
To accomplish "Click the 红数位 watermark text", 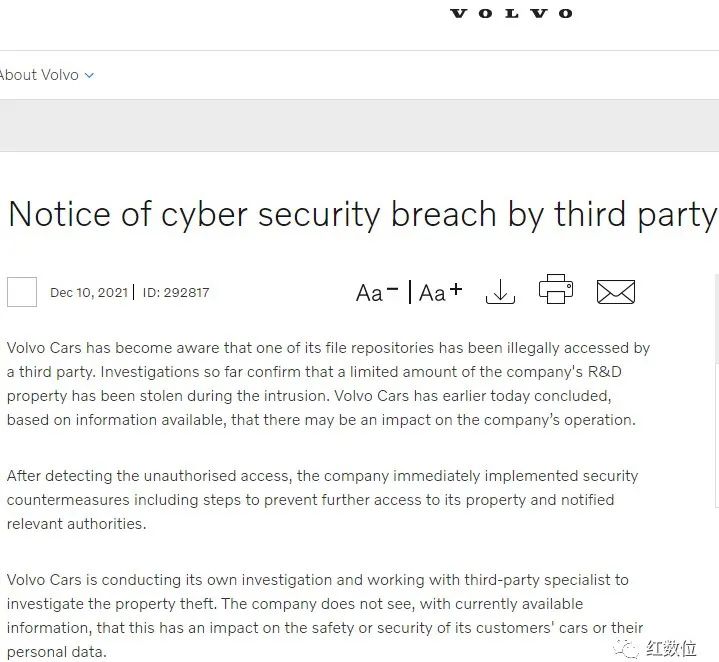I will [x=671, y=648].
